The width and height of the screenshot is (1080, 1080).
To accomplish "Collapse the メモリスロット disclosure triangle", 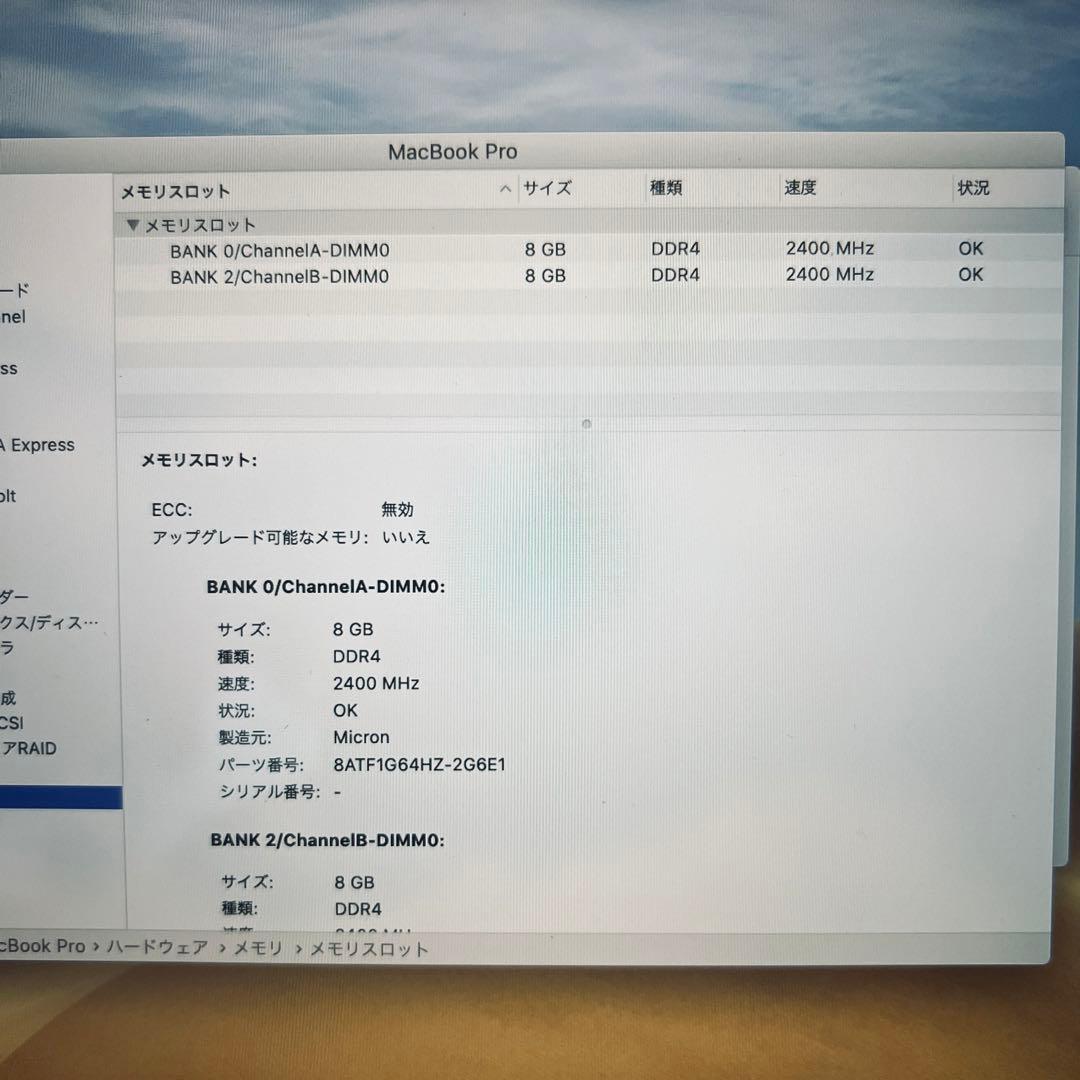I will [x=132, y=225].
